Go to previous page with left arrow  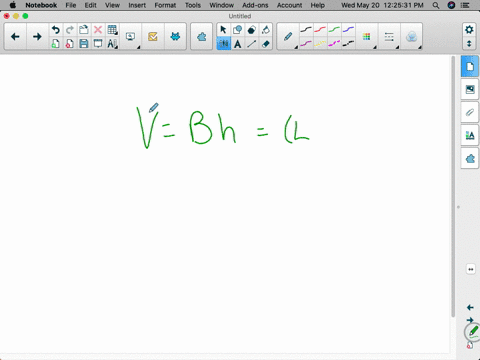15,37
